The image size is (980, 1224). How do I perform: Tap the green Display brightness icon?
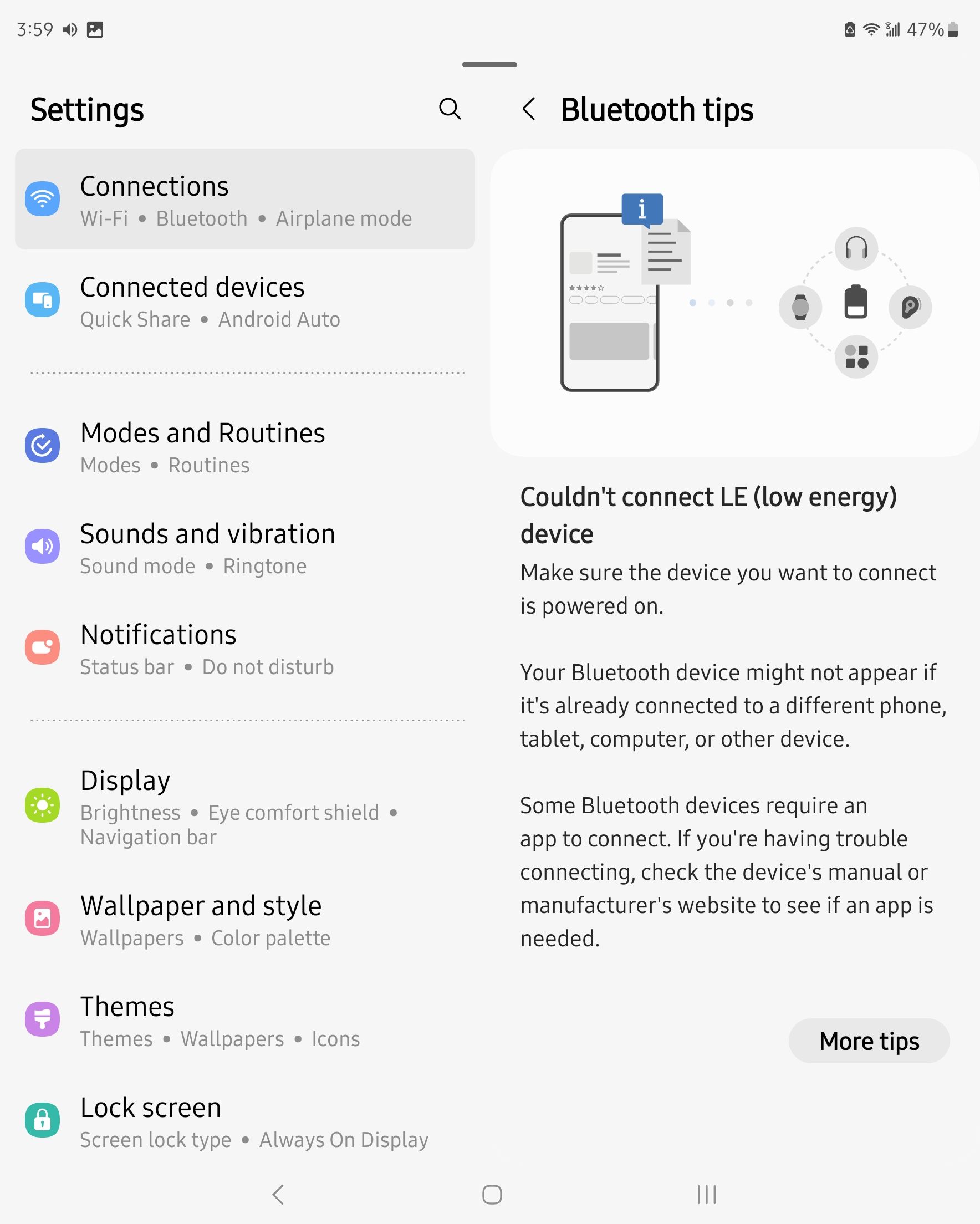43,805
